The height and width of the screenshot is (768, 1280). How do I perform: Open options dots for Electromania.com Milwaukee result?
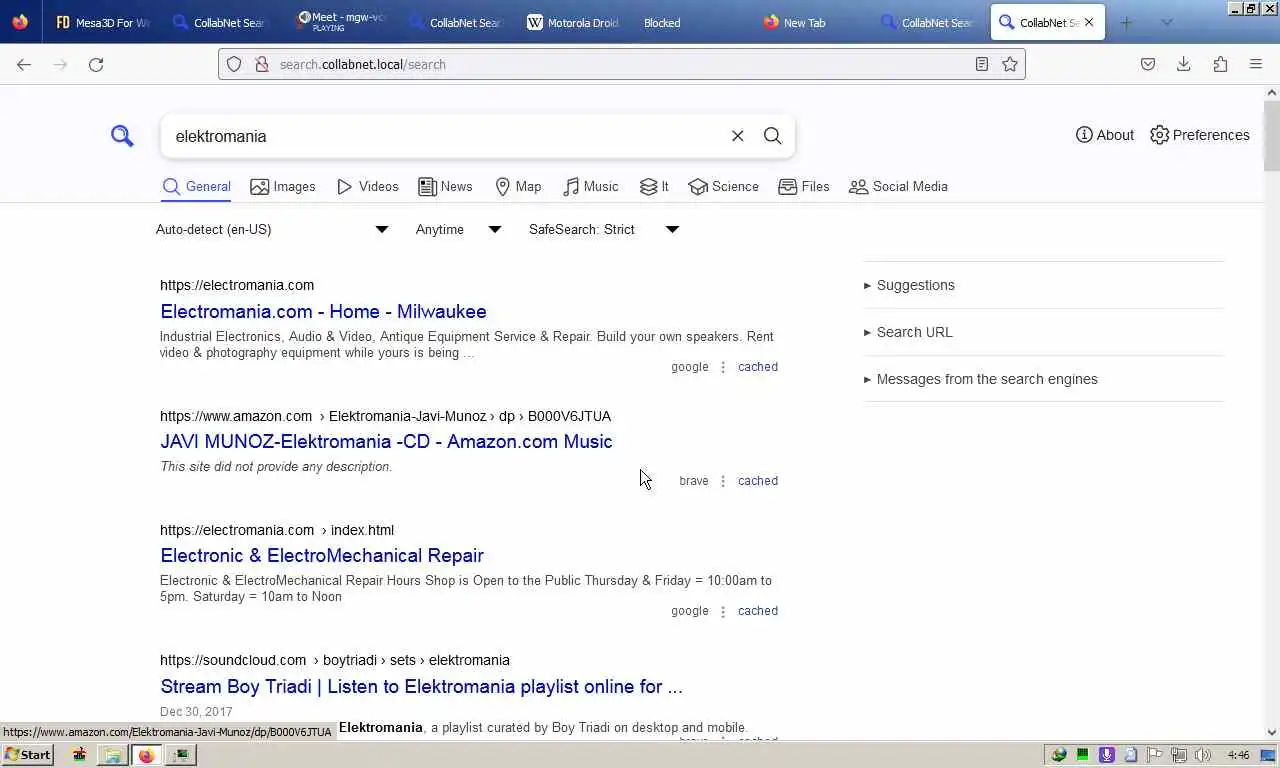pos(723,367)
